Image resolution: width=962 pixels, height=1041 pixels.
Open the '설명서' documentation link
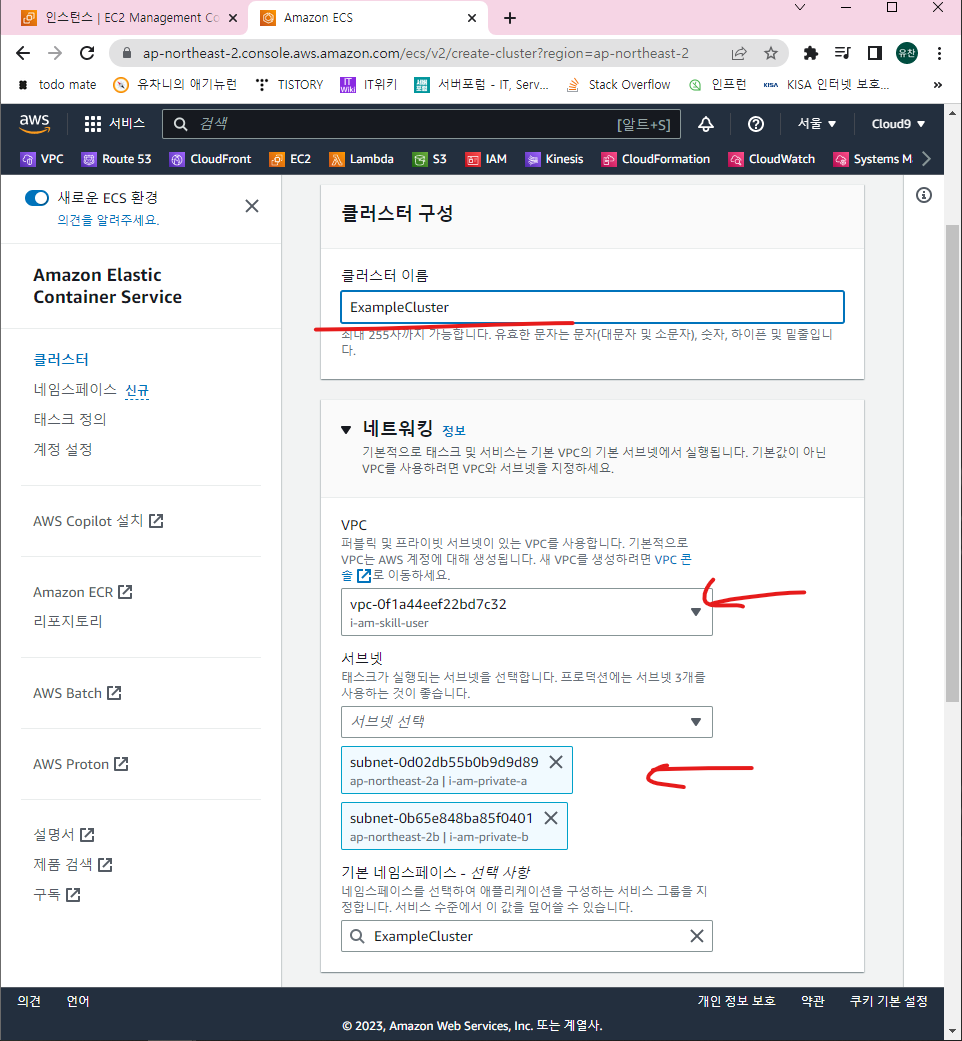pos(64,835)
